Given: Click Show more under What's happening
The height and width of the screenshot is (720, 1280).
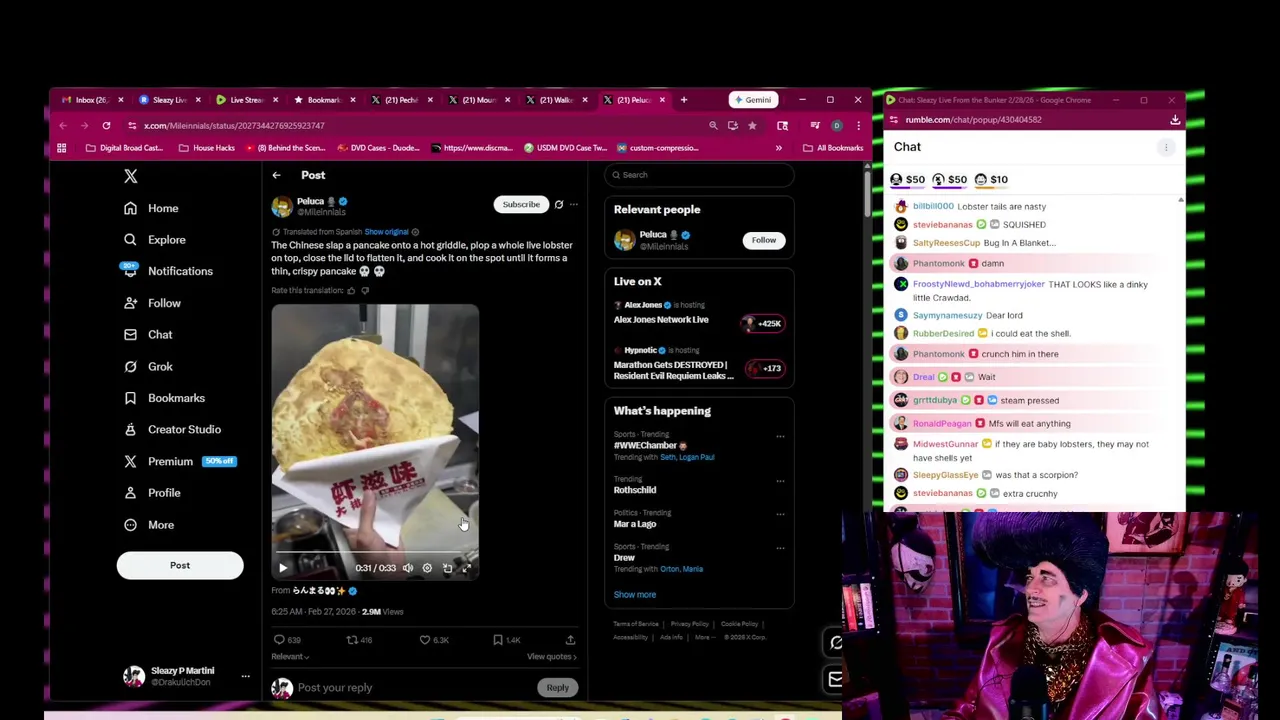Looking at the screenshot, I should 635,595.
